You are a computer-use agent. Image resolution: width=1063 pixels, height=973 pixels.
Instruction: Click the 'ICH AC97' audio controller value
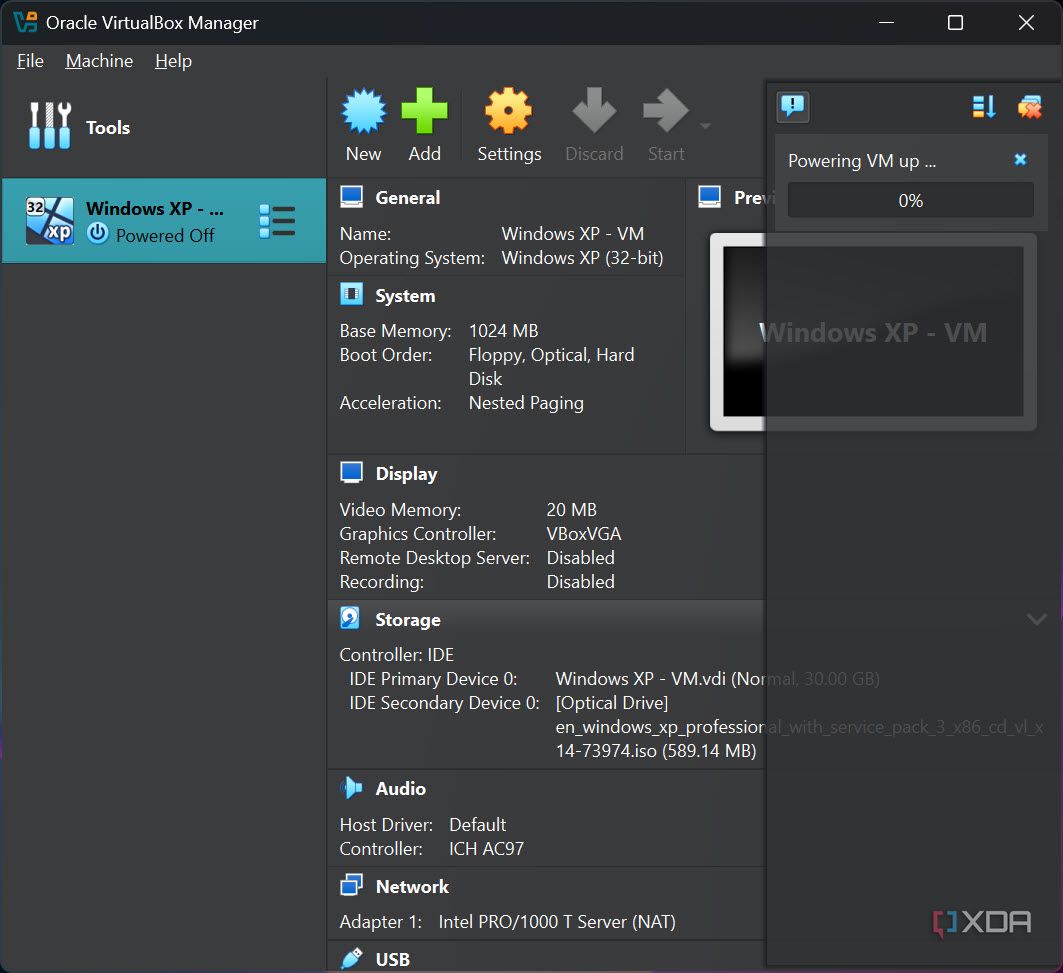pyautogui.click(x=486, y=849)
